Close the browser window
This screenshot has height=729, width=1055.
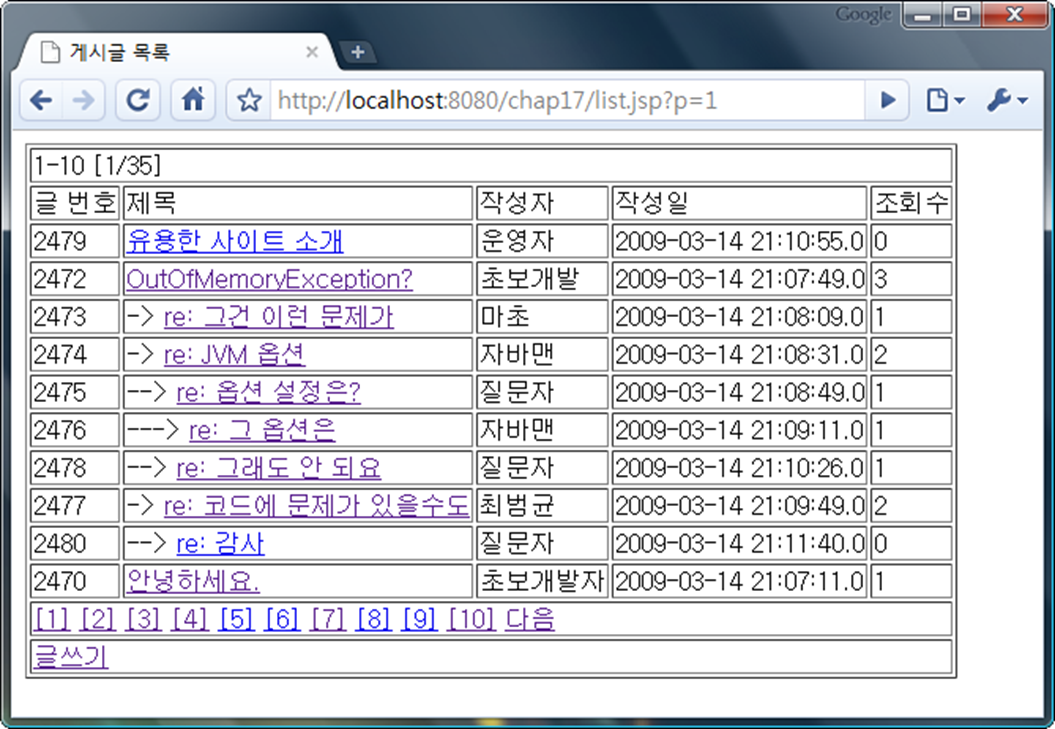(1014, 15)
